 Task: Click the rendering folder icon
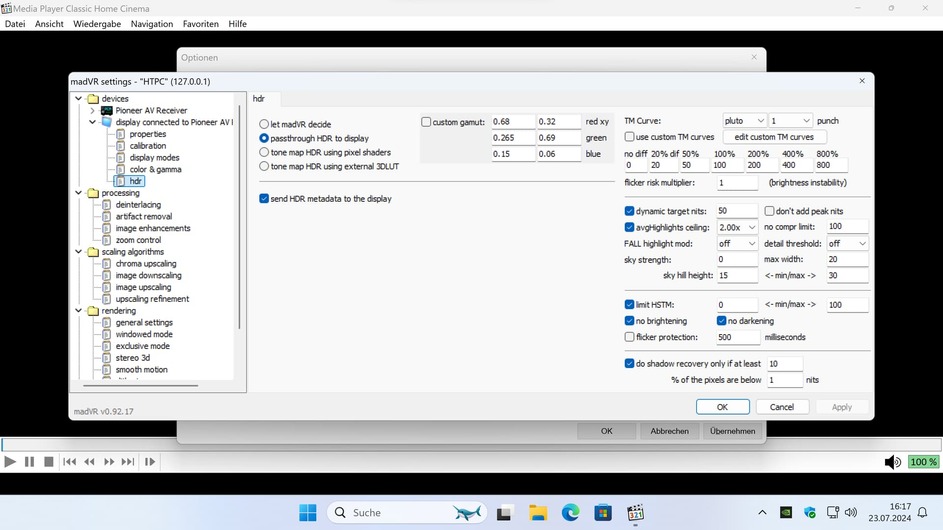click(x=93, y=311)
